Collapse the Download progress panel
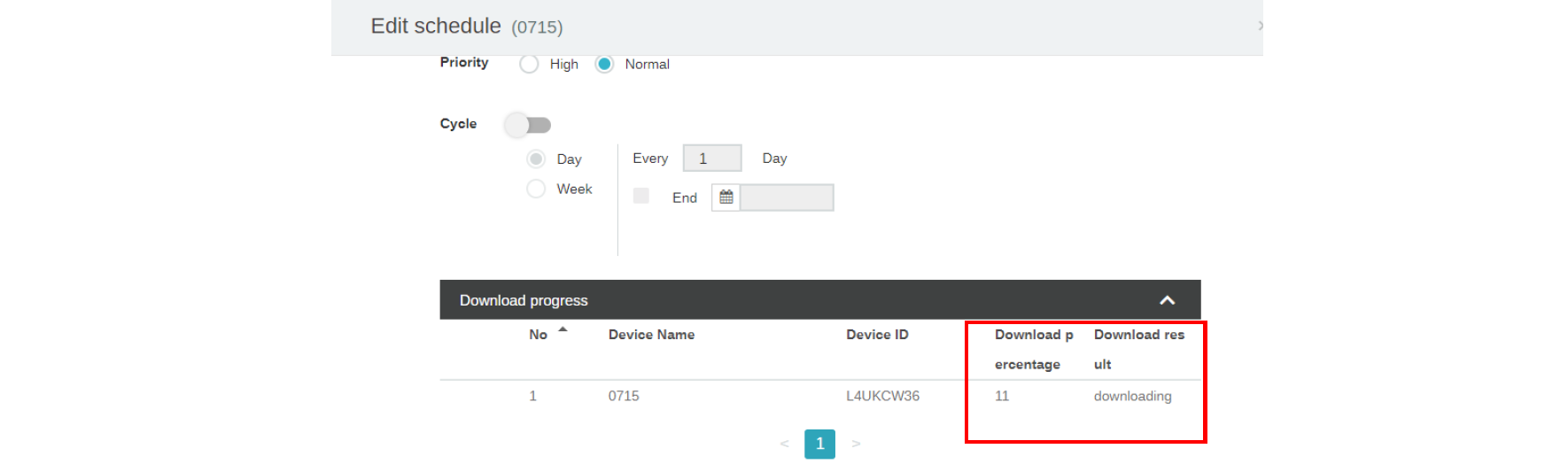This screenshot has height=472, width=1568. (1167, 301)
